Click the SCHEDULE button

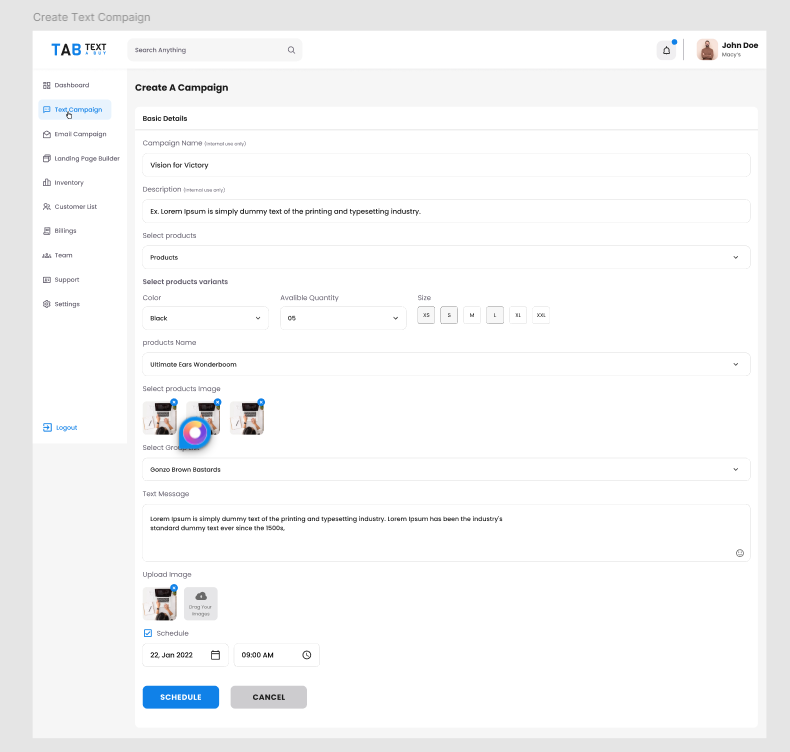point(180,697)
